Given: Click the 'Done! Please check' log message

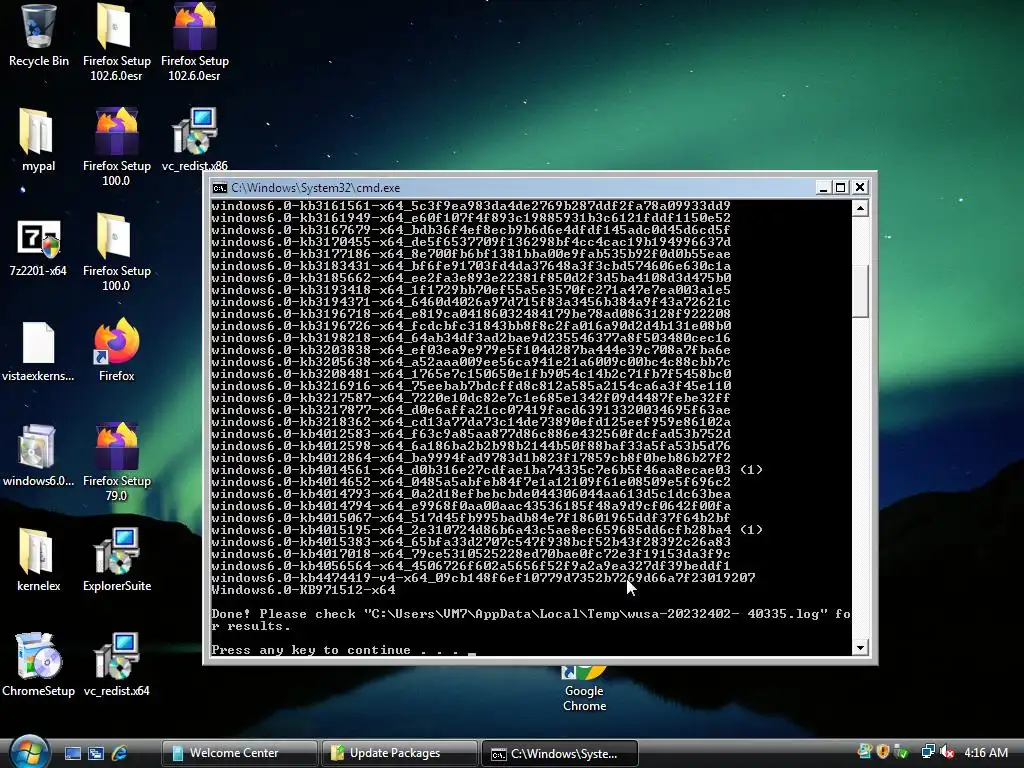Looking at the screenshot, I should 531,620.
